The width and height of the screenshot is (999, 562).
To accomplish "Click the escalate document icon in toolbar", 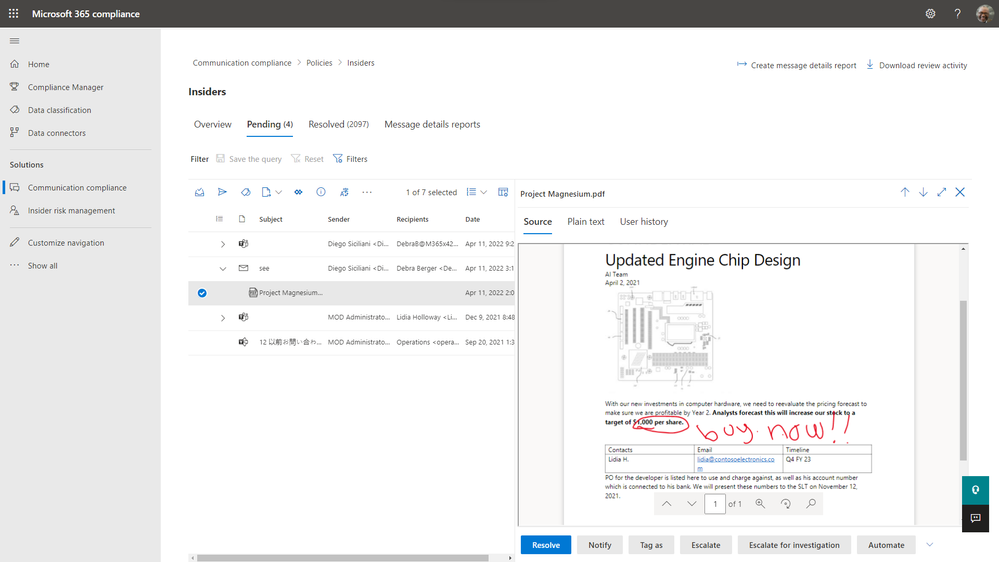I will pos(266,192).
